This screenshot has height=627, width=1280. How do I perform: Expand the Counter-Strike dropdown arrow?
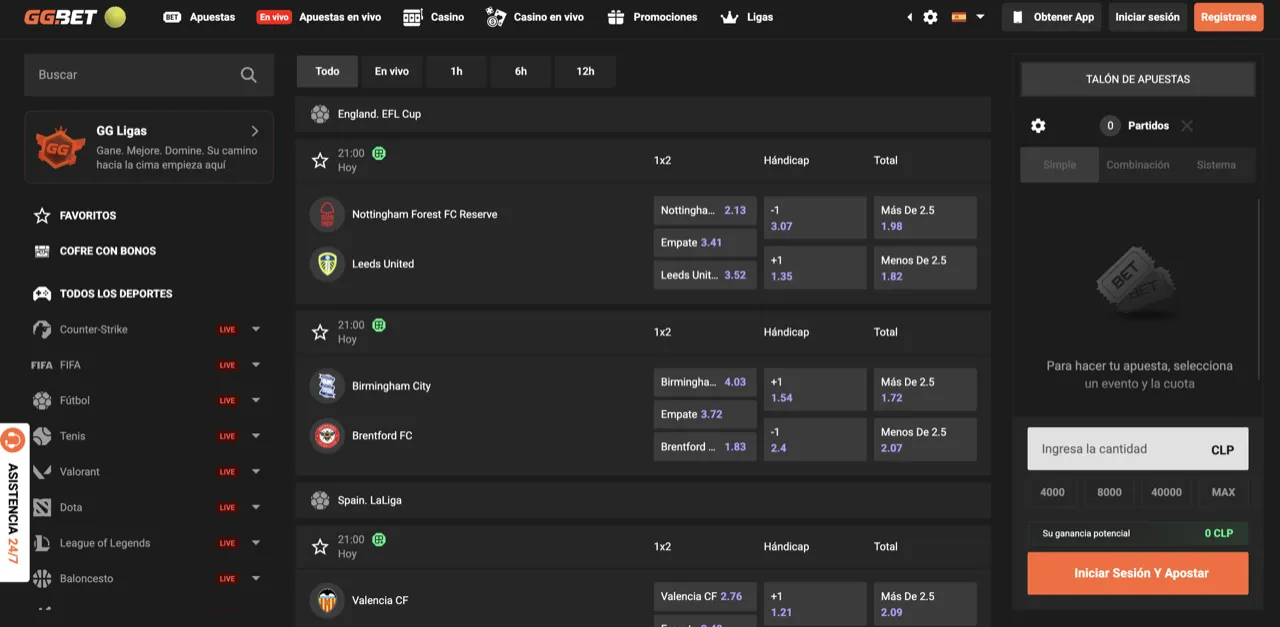(x=256, y=329)
